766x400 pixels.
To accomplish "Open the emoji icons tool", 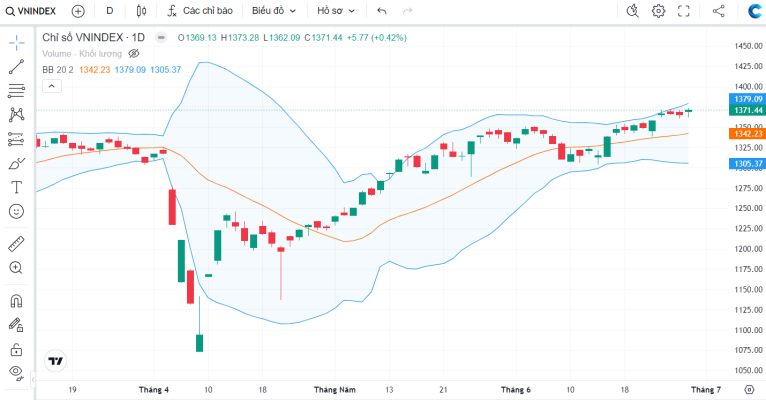I will (x=16, y=211).
